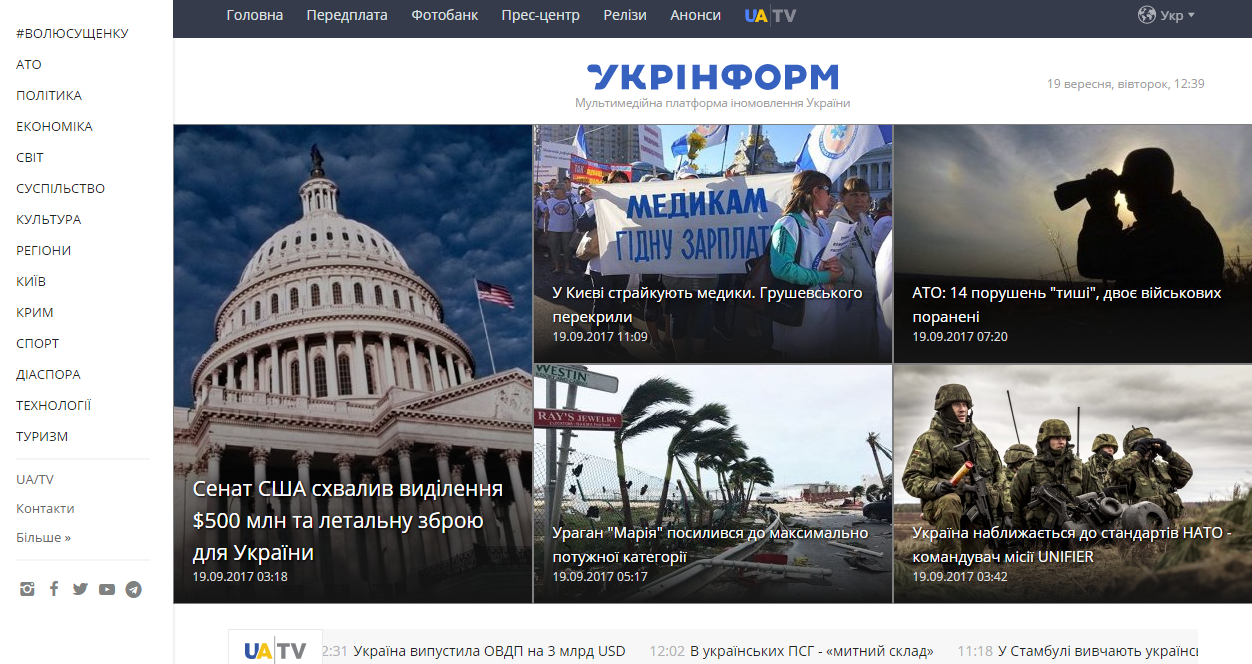Screen dimensions: 1252x664
Task: Click timestamp 19.09.2017 03:18
Action: coord(240,577)
